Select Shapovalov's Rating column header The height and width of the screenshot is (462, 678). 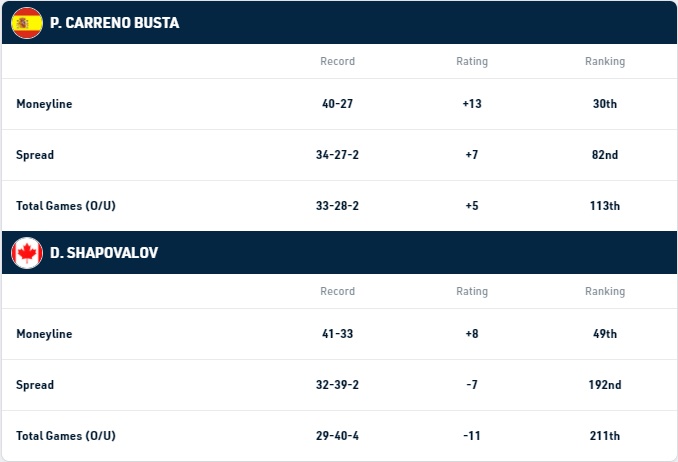(472, 292)
